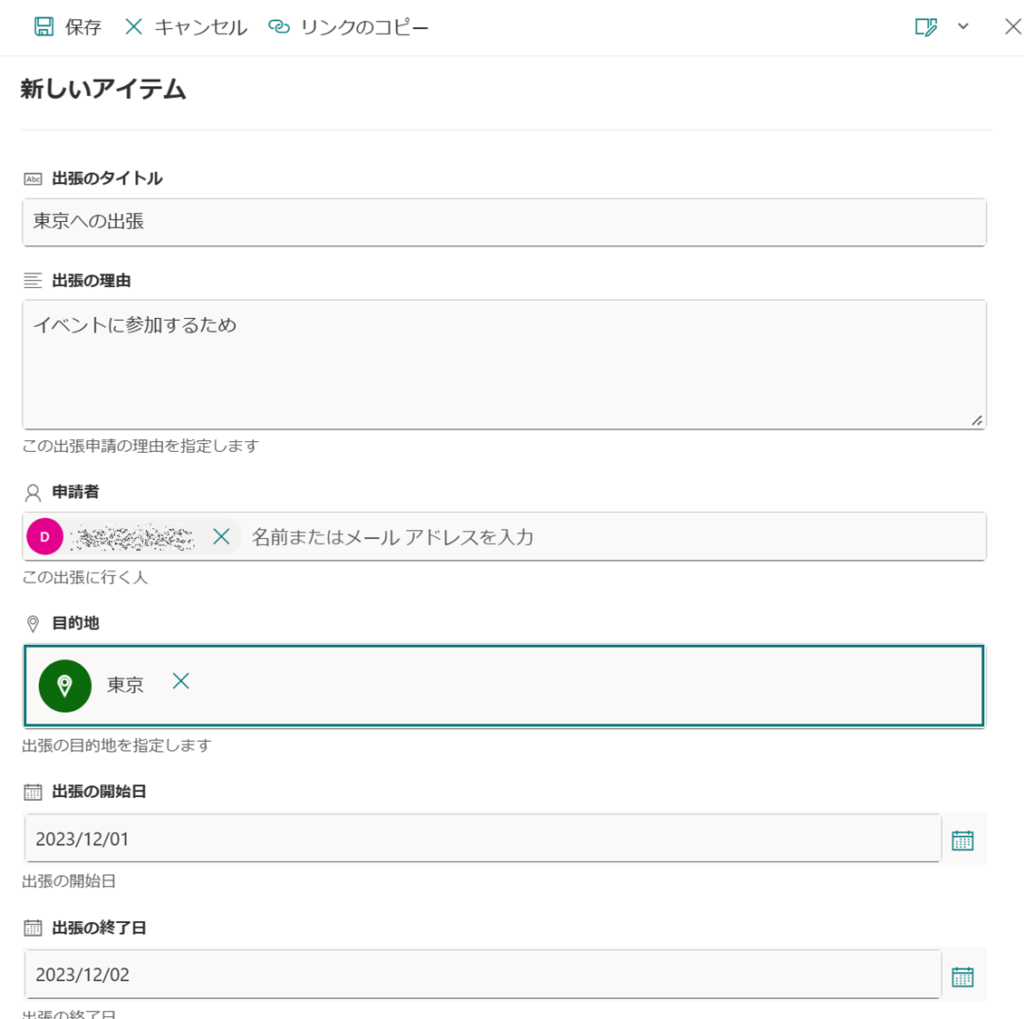Image resolution: width=1024 pixels, height=1019 pixels.
Task: Remove the 東京 location with X icon
Action: tap(181, 681)
